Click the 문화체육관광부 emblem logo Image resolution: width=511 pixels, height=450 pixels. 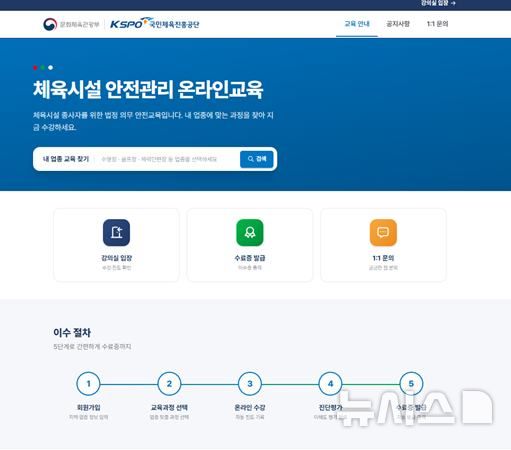(71, 24)
